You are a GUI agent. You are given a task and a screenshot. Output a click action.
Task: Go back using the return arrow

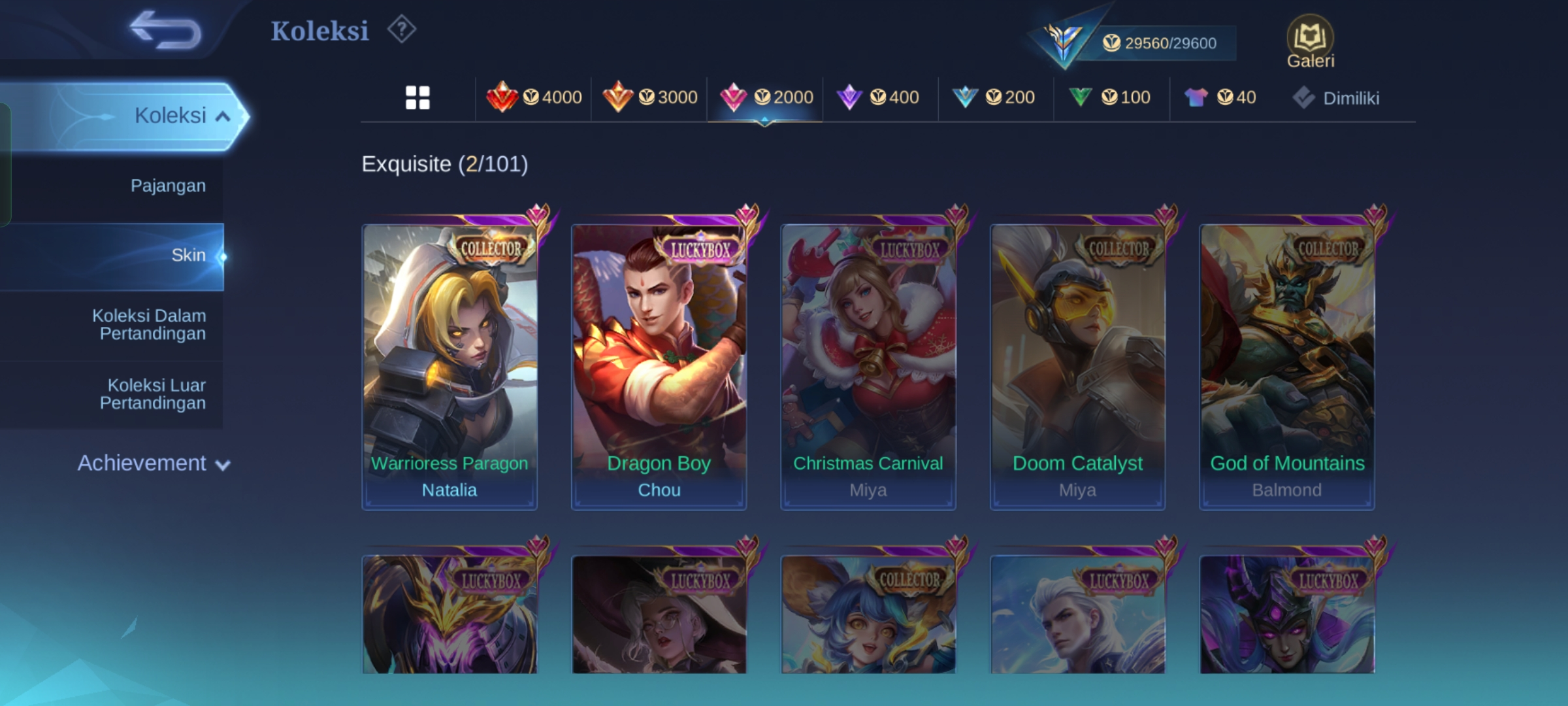tap(165, 30)
